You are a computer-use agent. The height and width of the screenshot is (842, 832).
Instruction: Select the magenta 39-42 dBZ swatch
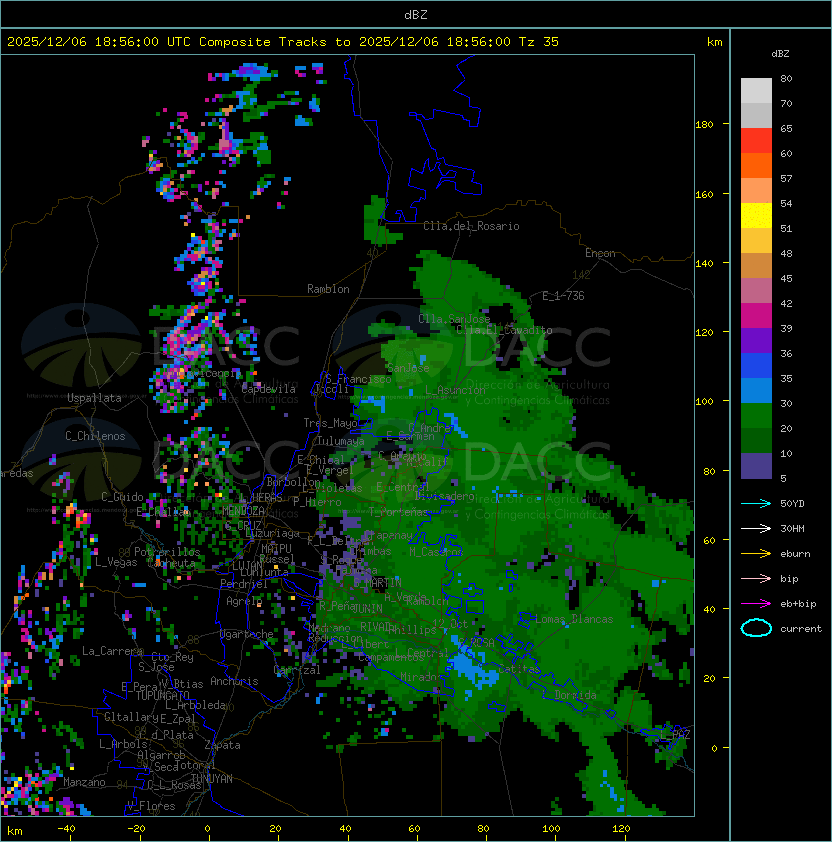point(756,316)
